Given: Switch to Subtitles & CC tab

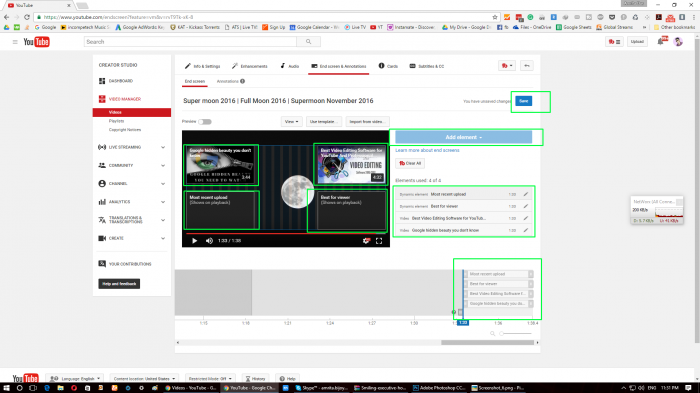Looking at the screenshot, I should click(x=427, y=66).
